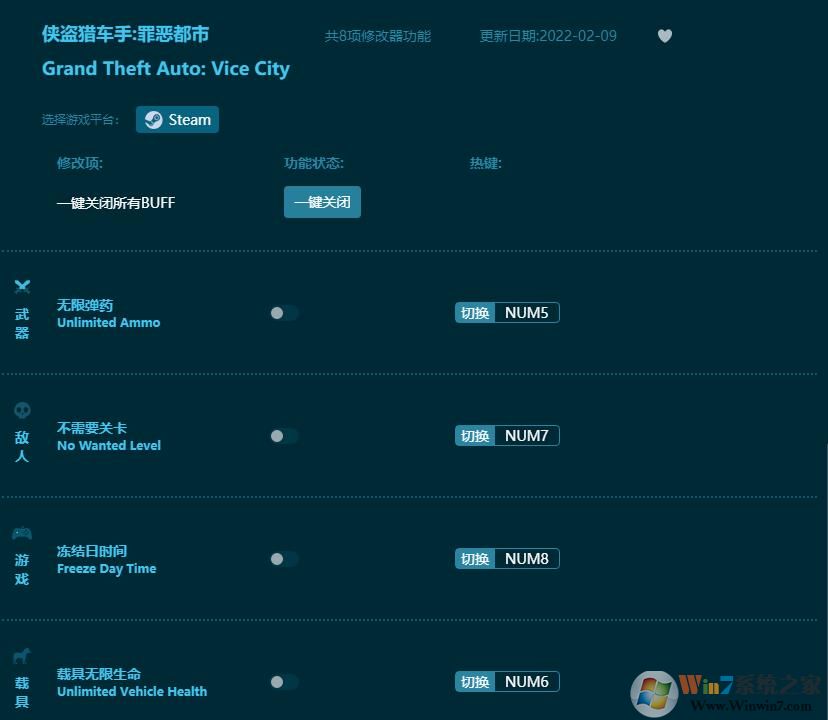This screenshot has width=828, height=720.
Task: Click the 功能状态 column header
Action: pyautogui.click(x=314, y=163)
